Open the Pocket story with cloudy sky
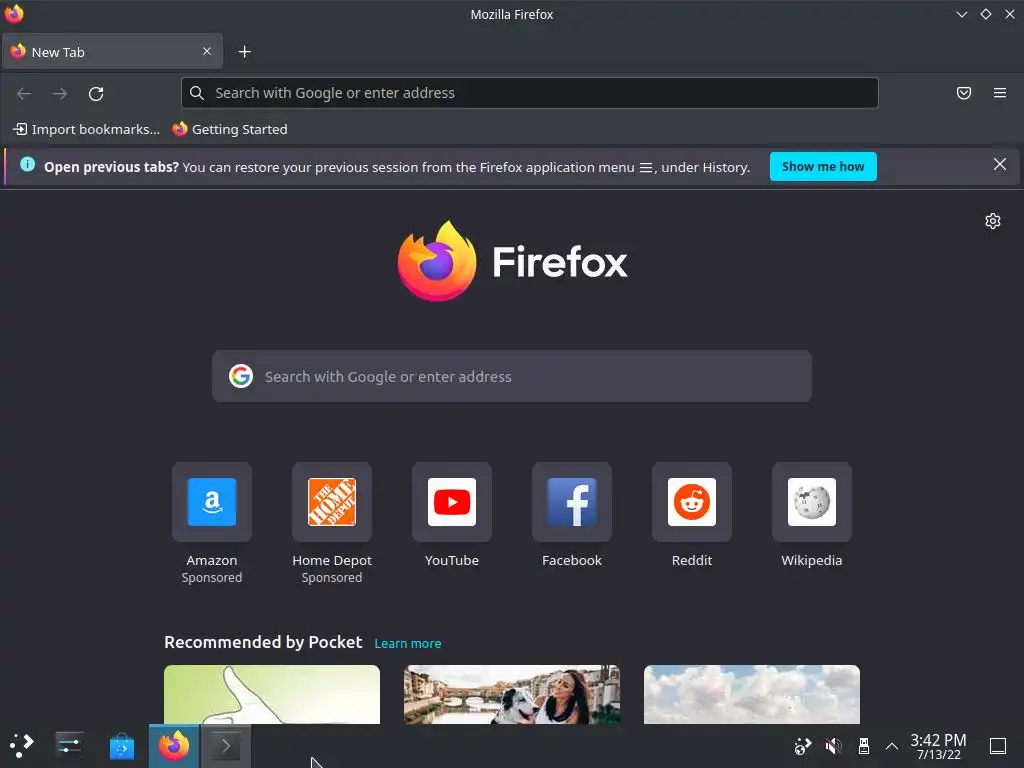Viewport: 1024px width, 768px height. click(x=752, y=694)
